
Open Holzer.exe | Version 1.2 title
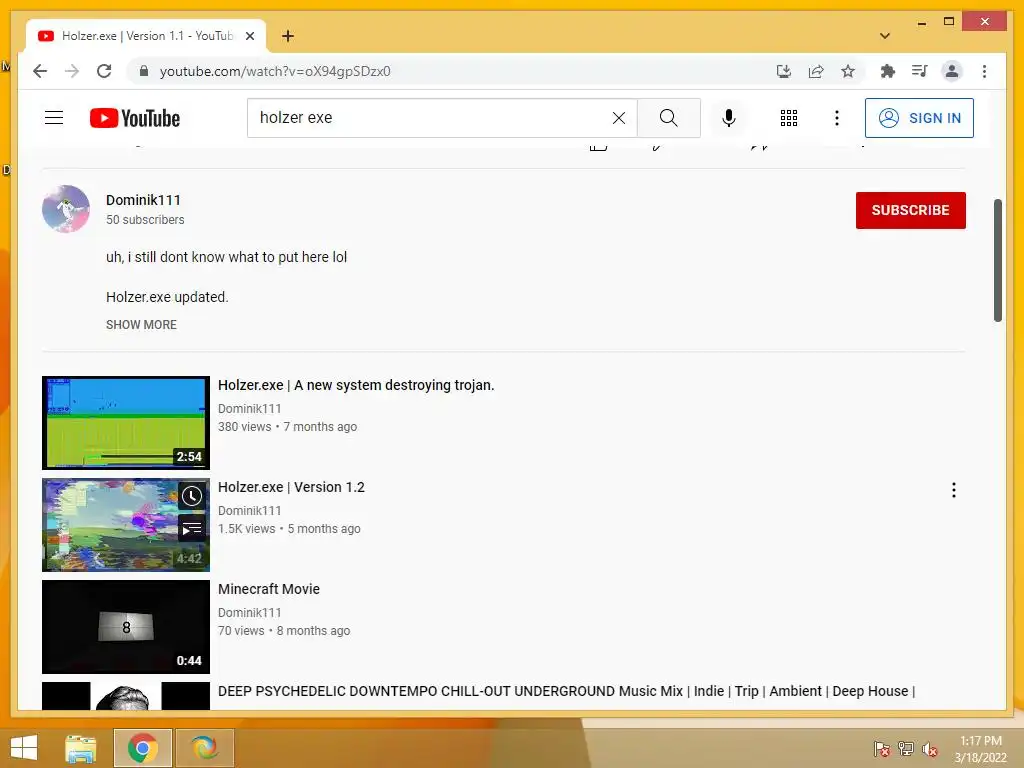point(291,487)
